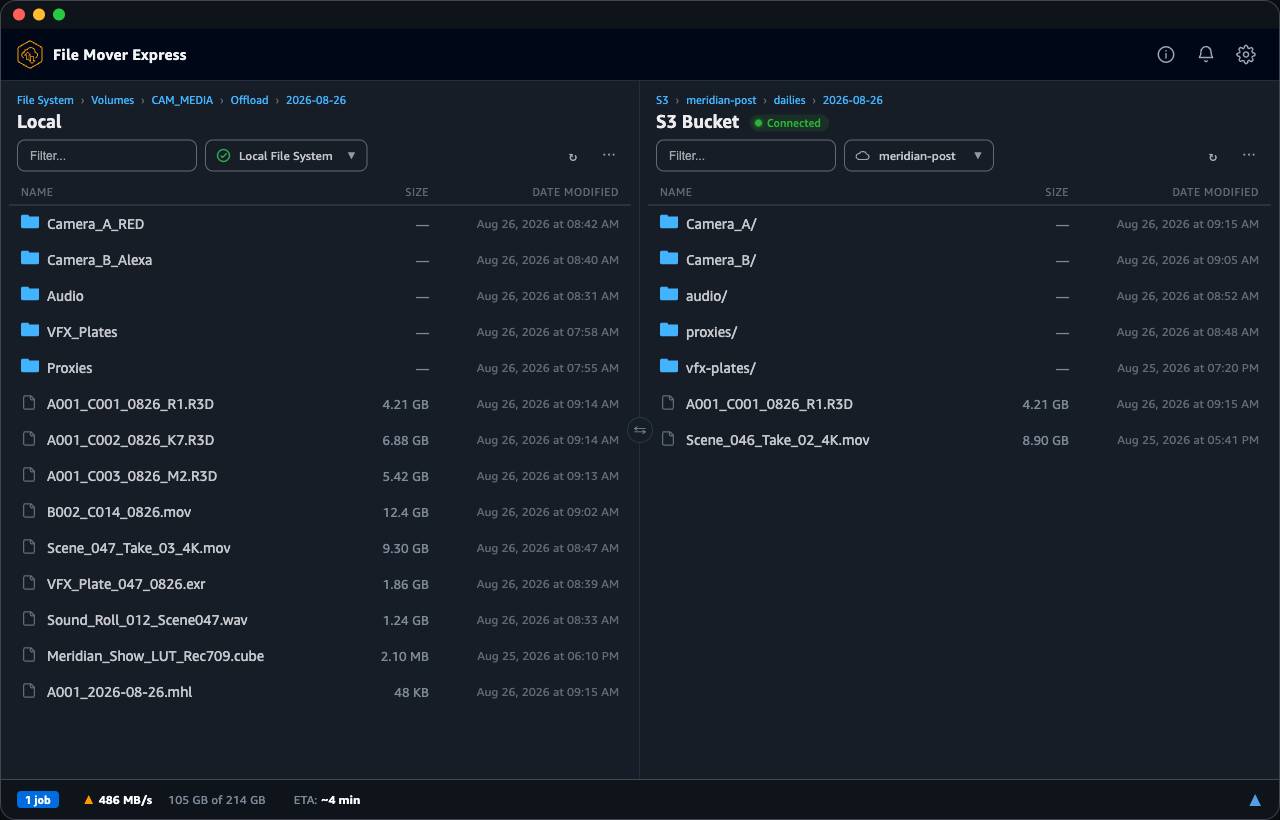The height and width of the screenshot is (820, 1280).
Task: Click file icon for B002_C014_0826.mov
Action: tap(30, 511)
